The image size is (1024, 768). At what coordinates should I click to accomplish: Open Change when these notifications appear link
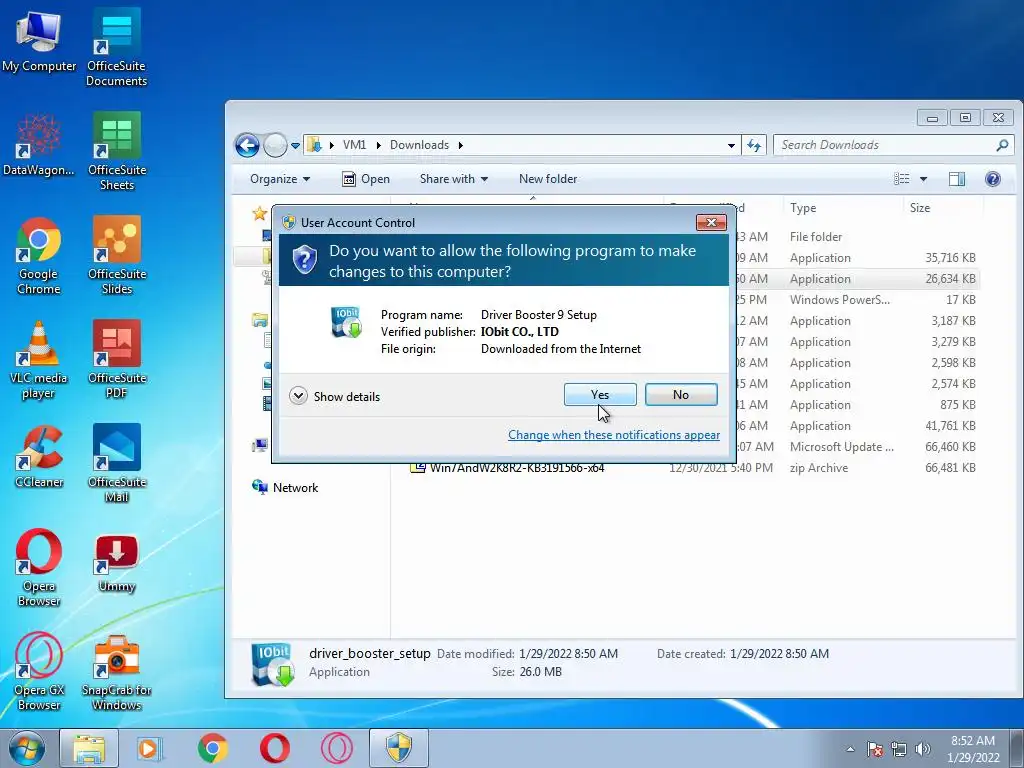[x=614, y=435]
